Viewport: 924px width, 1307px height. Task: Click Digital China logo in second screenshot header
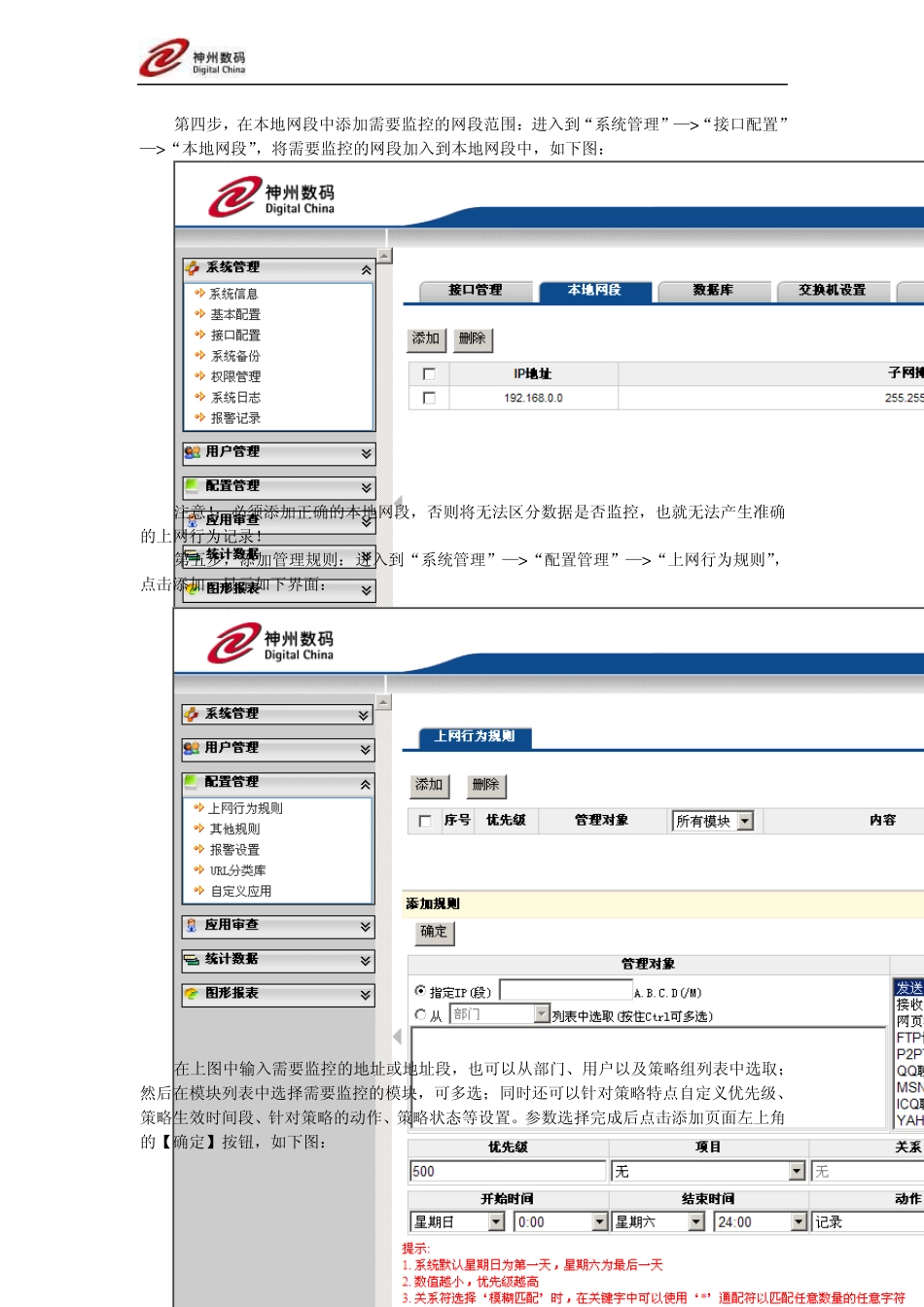pos(270,643)
